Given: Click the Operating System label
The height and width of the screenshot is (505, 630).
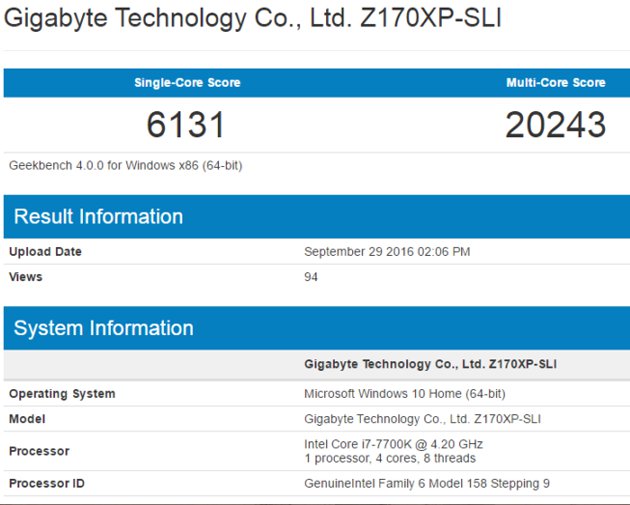Looking at the screenshot, I should pos(62,394).
